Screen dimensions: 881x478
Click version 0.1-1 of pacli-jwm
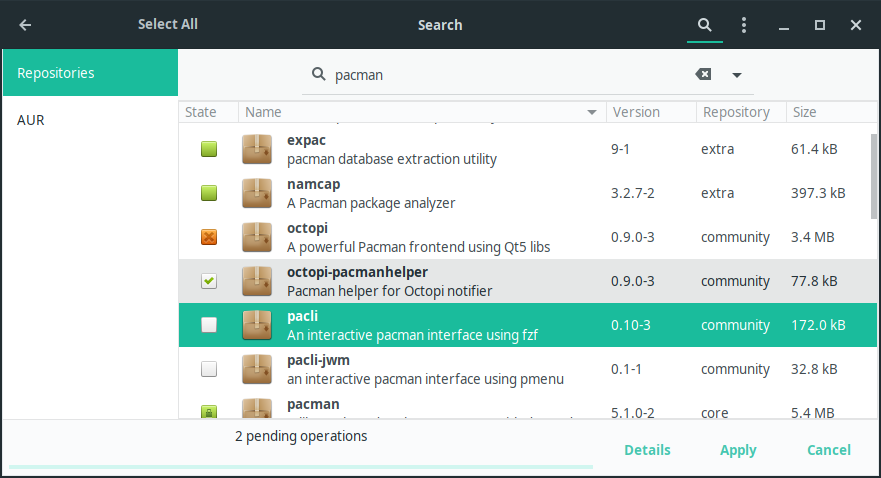pos(626,369)
